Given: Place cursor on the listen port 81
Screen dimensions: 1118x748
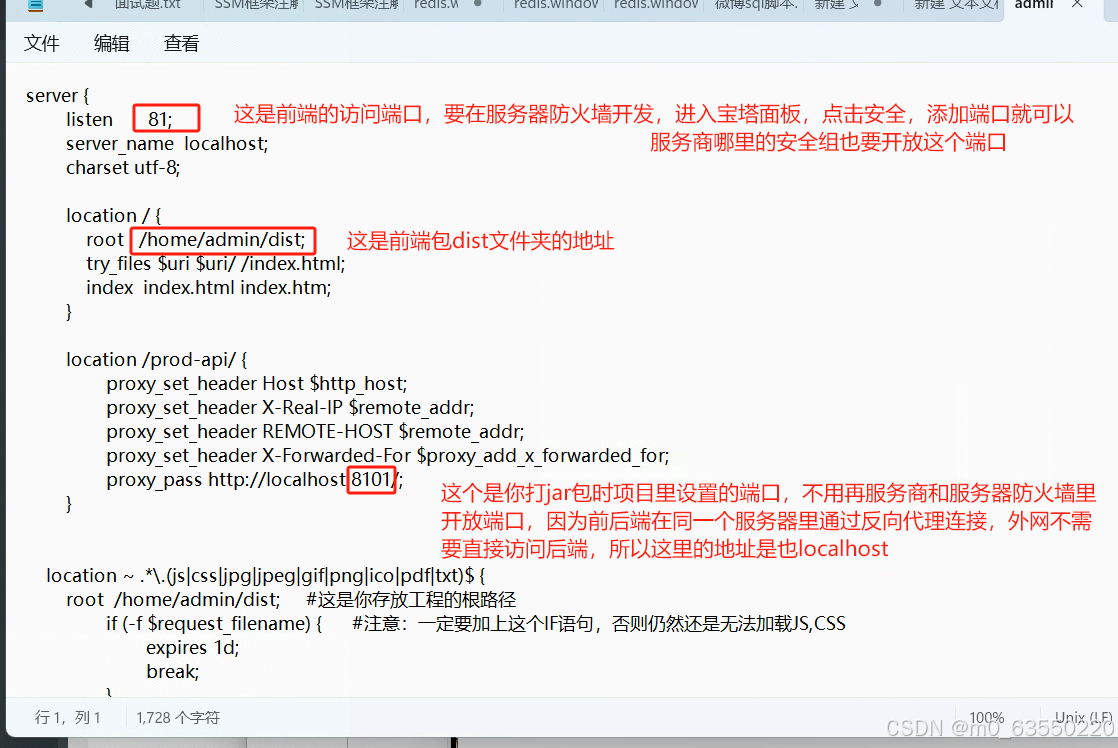Looking at the screenshot, I should pyautogui.click(x=159, y=119).
